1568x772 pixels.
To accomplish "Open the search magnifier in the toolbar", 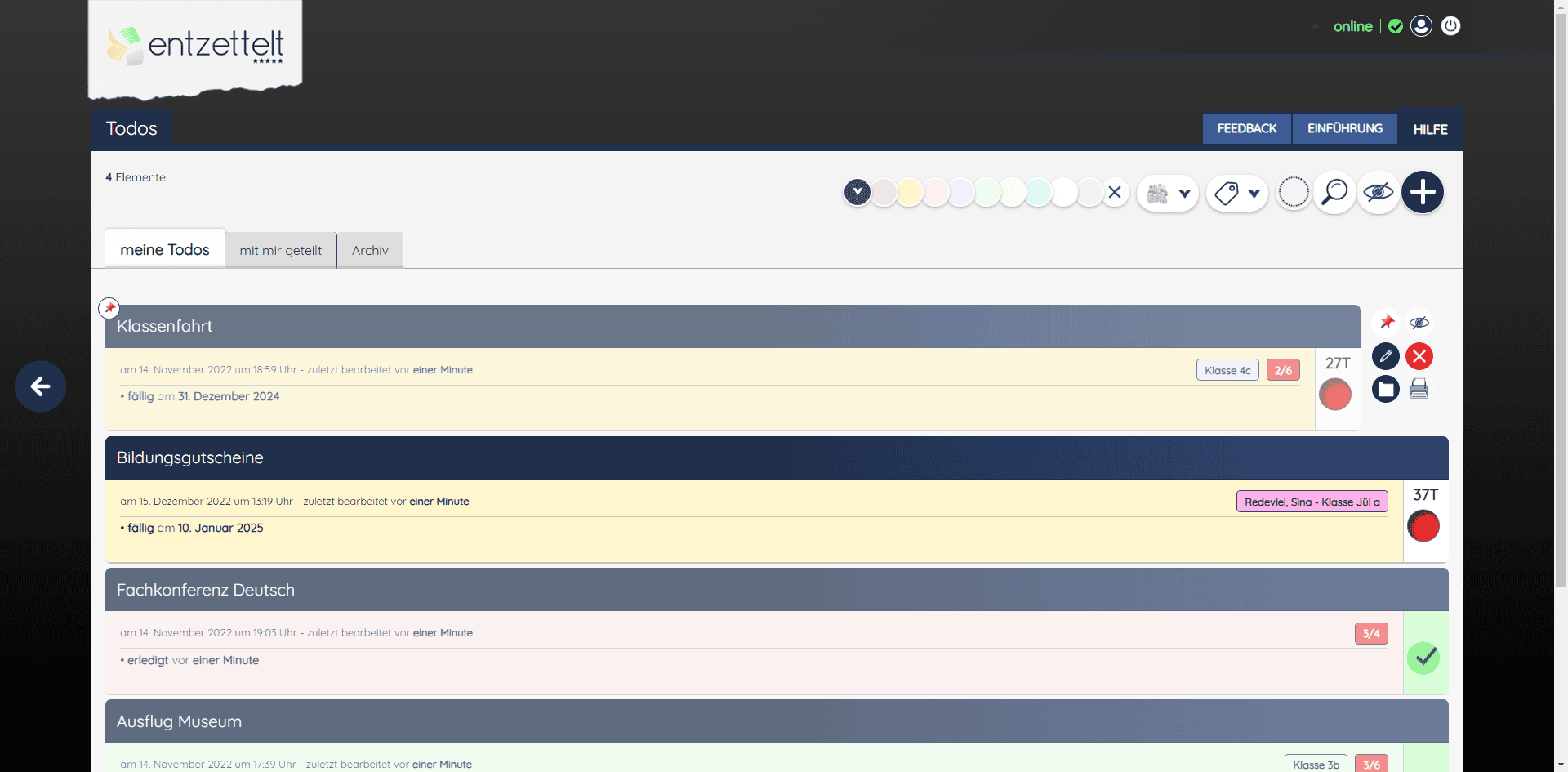I will (1334, 193).
